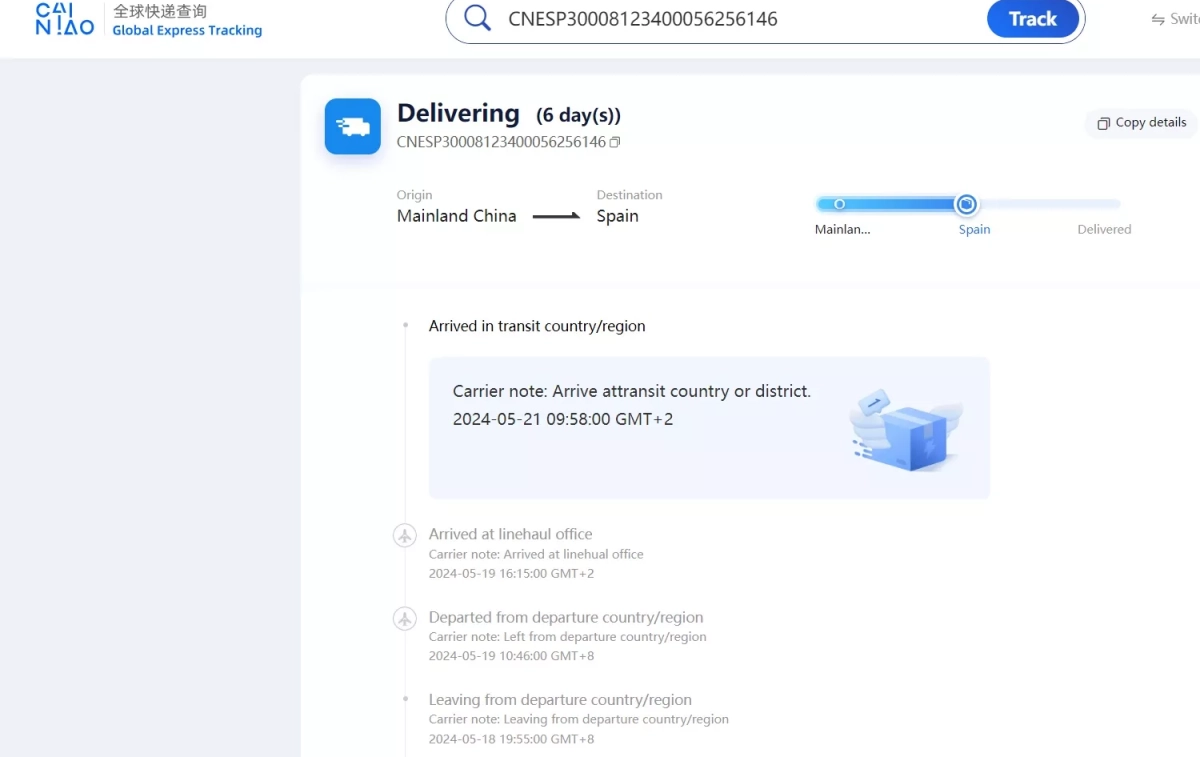Select the Arrived in transit country/region entry
The height and width of the screenshot is (757, 1200).
[537, 326]
